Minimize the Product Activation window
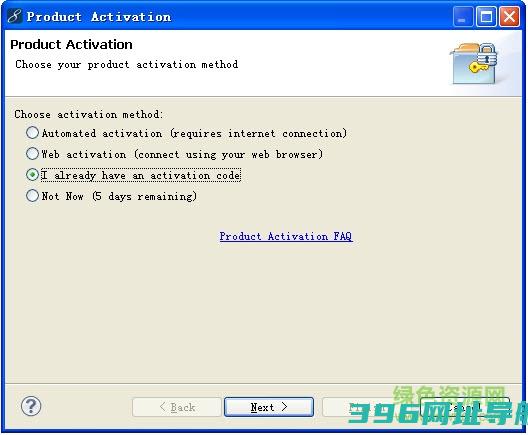Viewport: 528px width, 435px height. [463, 16]
